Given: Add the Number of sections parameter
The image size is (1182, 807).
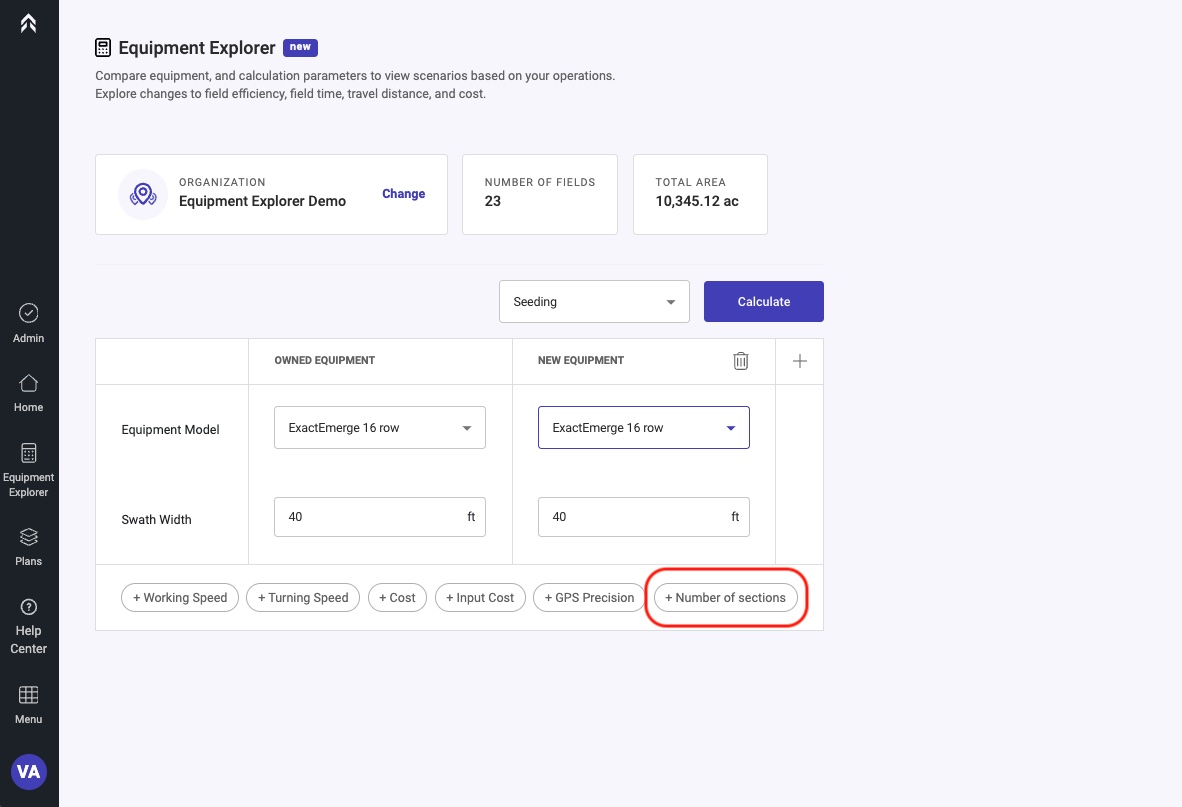Looking at the screenshot, I should point(726,598).
